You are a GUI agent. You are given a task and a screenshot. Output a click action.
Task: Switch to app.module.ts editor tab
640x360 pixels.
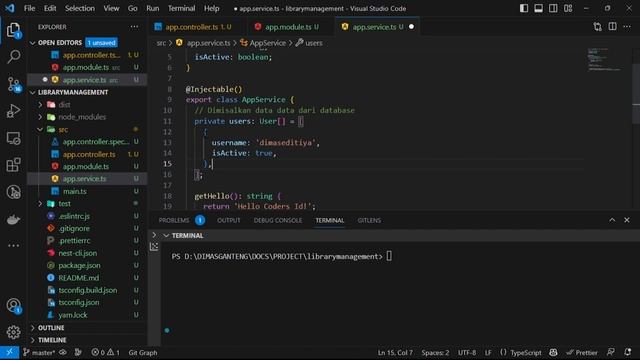point(291,27)
